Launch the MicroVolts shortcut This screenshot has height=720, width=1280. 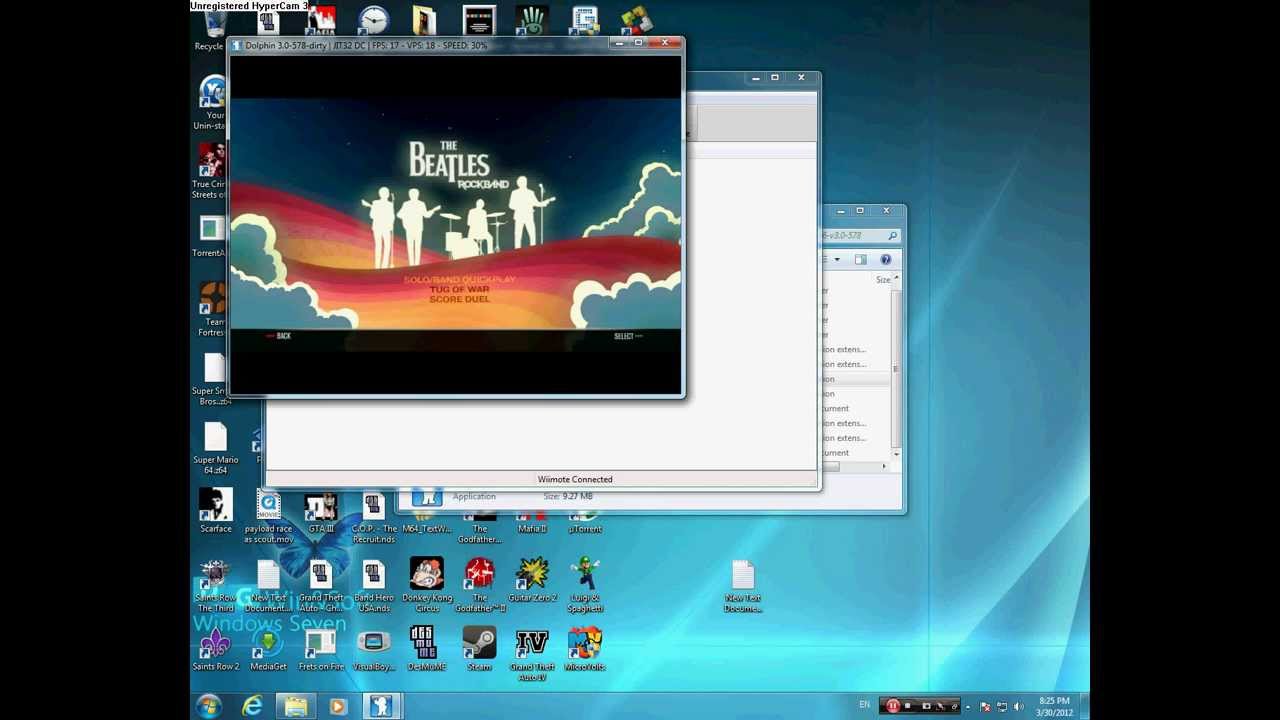(x=585, y=649)
